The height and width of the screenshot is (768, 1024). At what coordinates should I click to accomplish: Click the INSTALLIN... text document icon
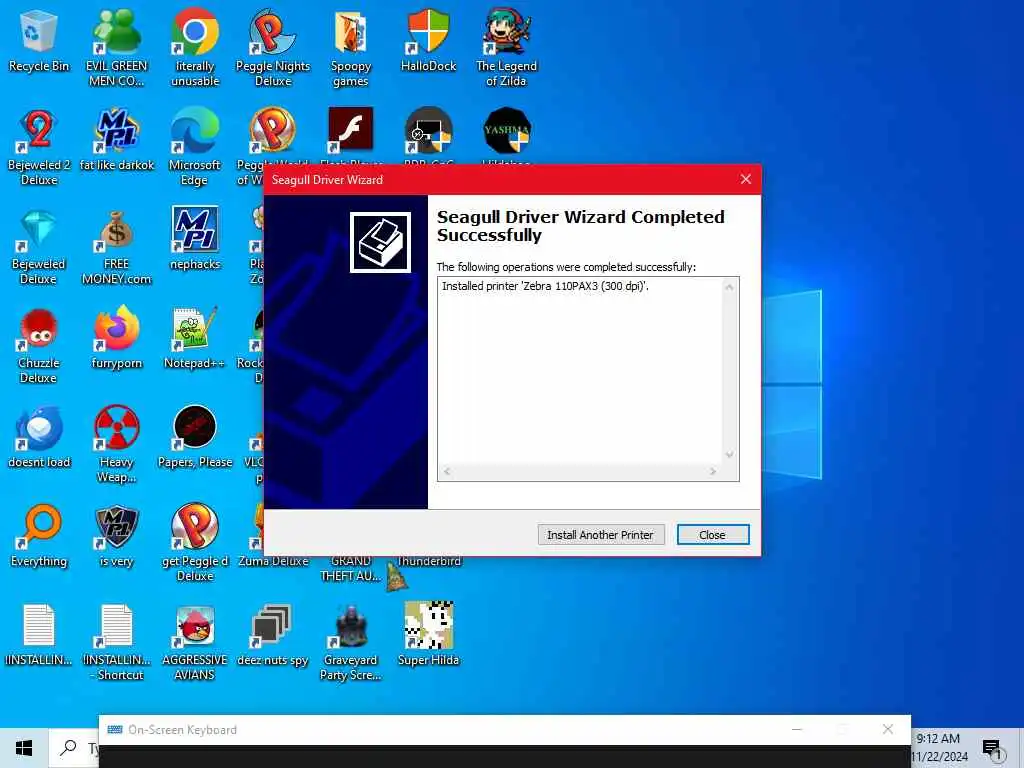[x=39, y=635]
